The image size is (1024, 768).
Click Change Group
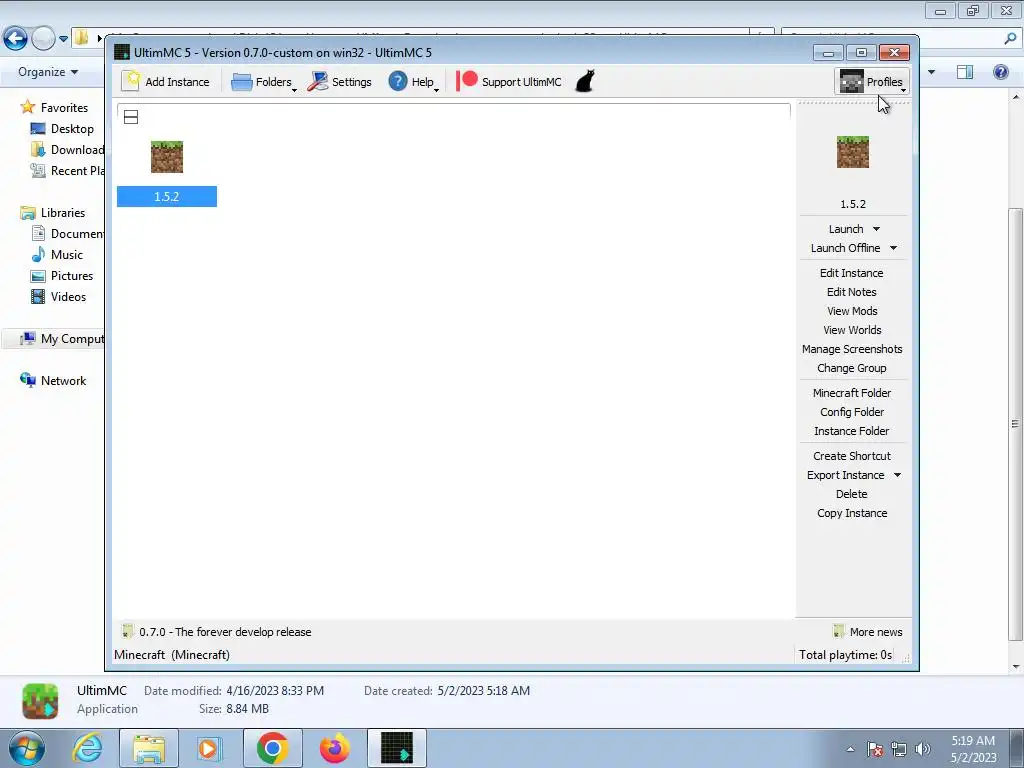pos(852,368)
